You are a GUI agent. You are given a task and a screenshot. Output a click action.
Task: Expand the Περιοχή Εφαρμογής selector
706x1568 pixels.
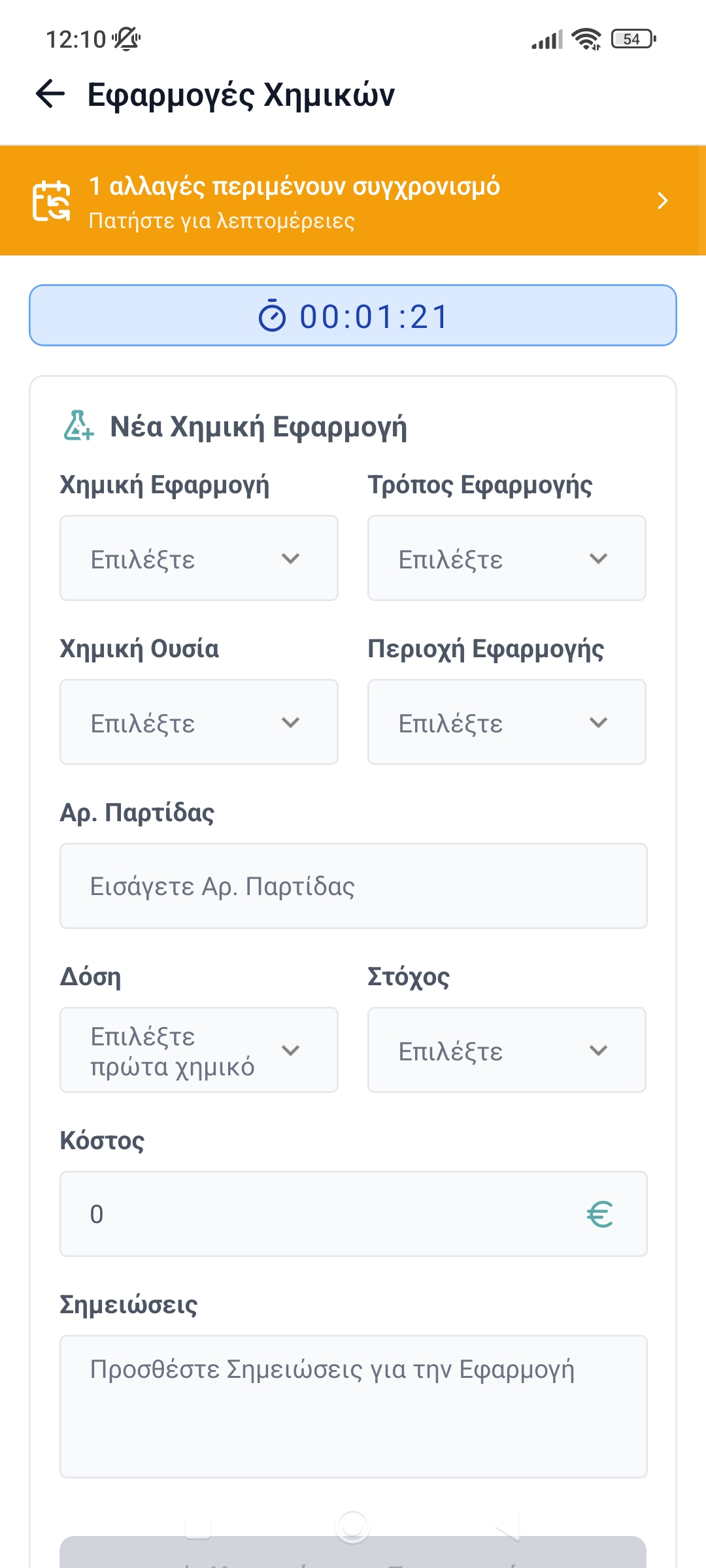coord(507,723)
